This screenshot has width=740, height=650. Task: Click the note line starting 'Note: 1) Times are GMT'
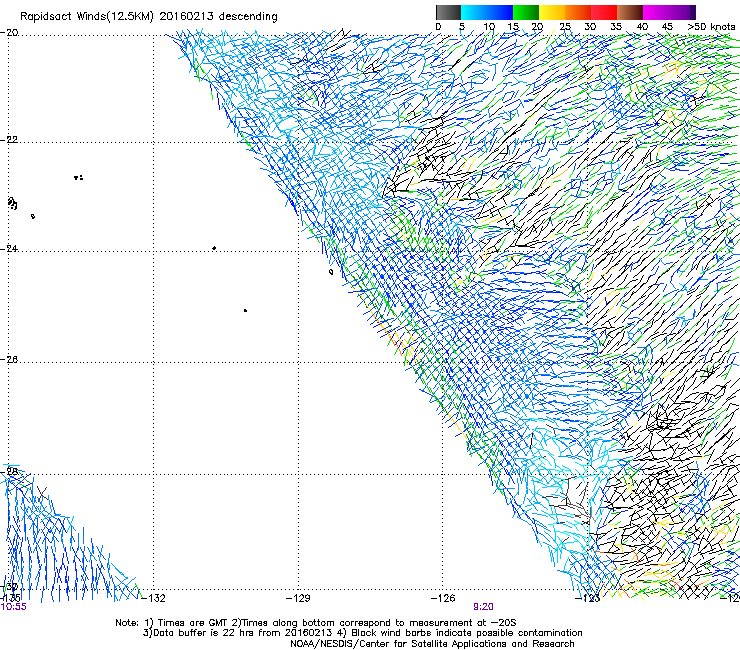[316, 623]
